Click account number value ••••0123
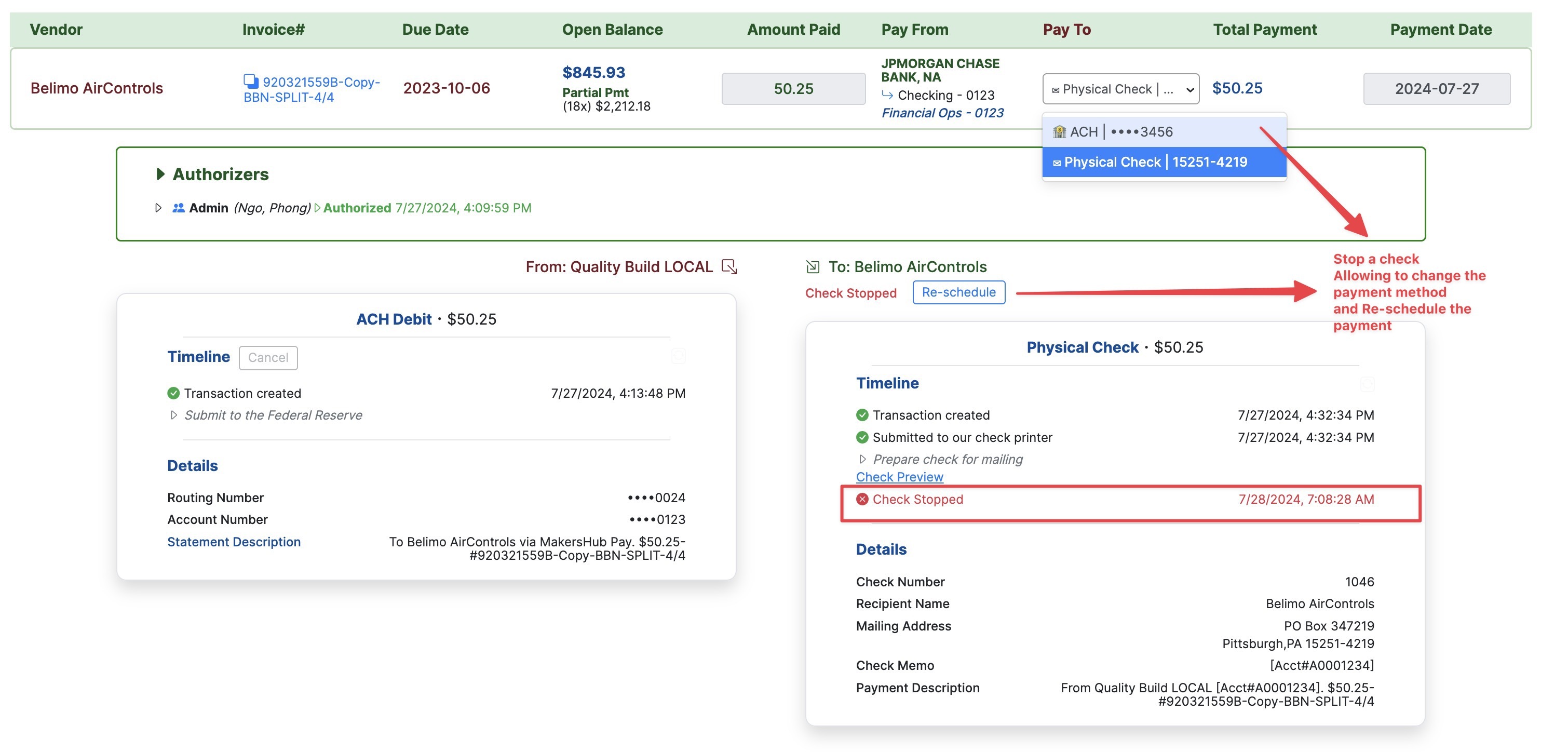This screenshot has width=1568, height=752. (657, 520)
